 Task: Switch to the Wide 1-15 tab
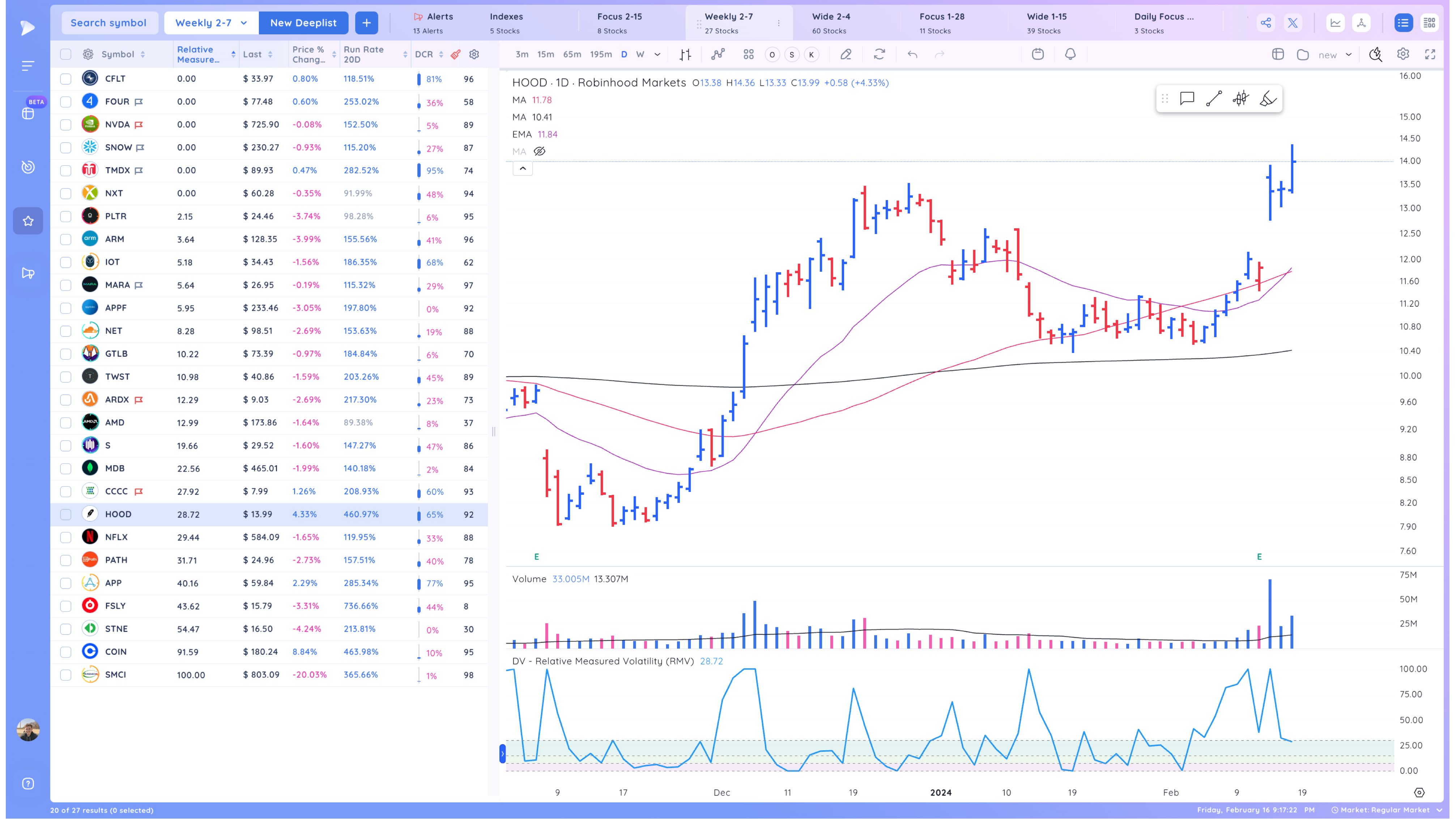click(x=1047, y=23)
